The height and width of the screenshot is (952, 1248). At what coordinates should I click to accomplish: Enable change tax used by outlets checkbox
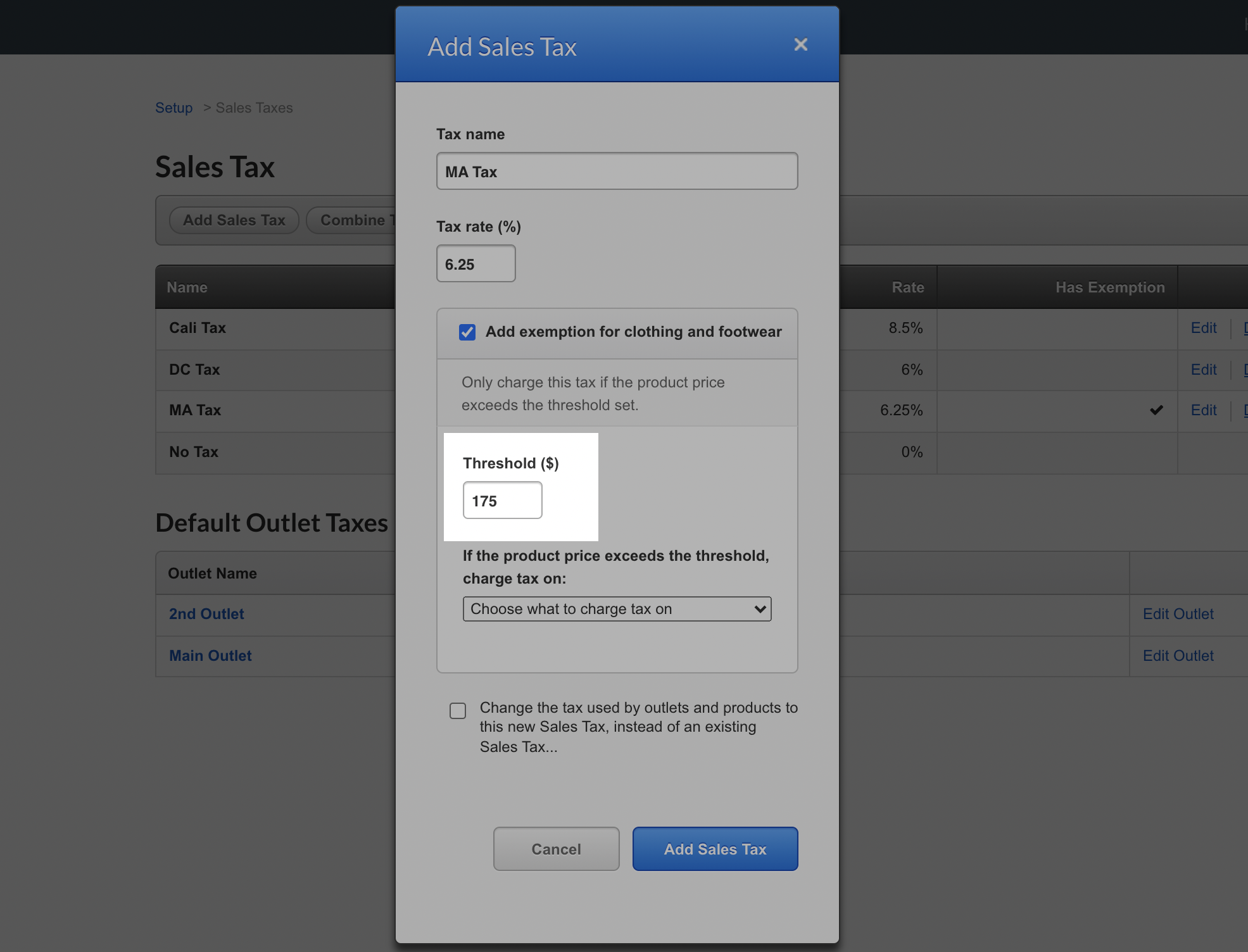(x=458, y=711)
